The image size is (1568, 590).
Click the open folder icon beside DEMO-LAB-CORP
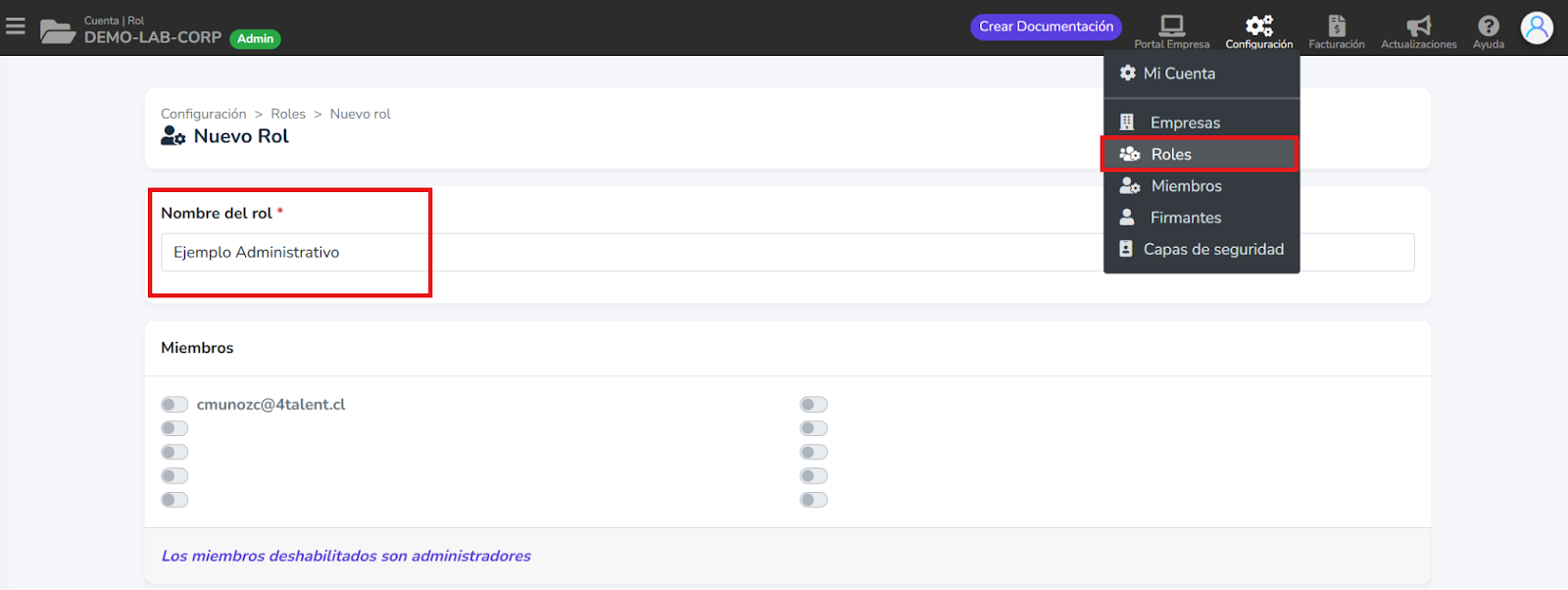coord(58,31)
